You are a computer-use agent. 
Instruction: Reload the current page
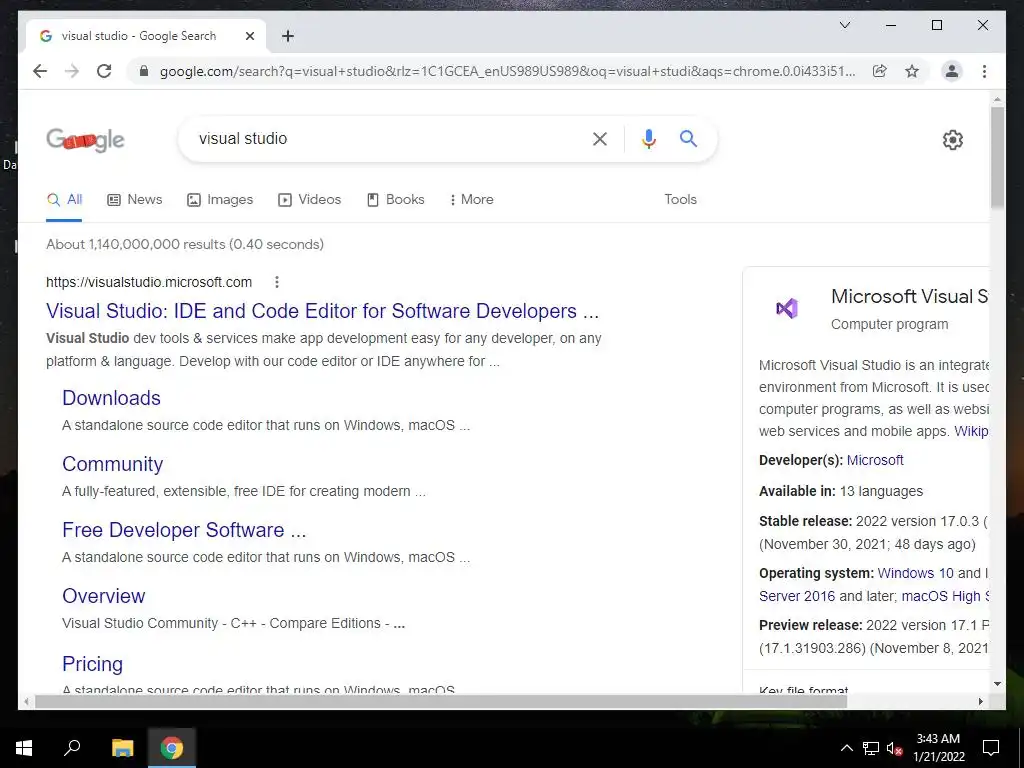(x=104, y=71)
